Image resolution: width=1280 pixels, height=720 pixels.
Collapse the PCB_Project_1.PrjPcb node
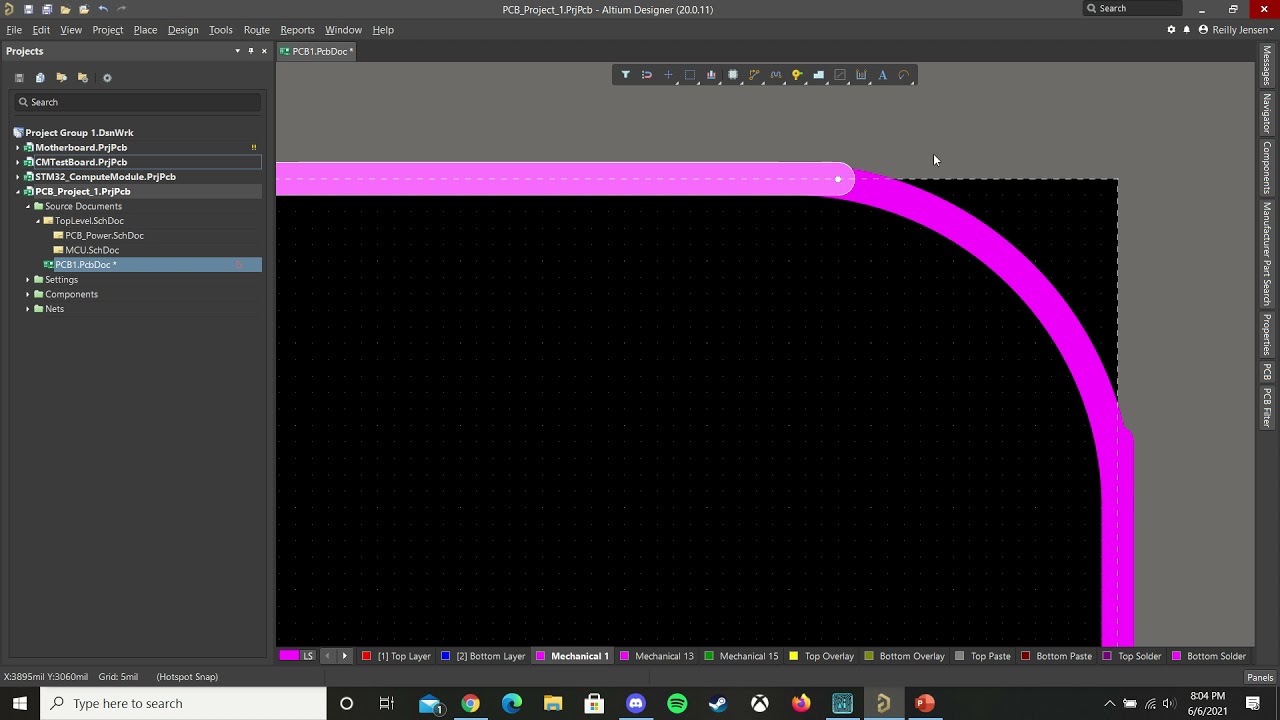click(17, 192)
